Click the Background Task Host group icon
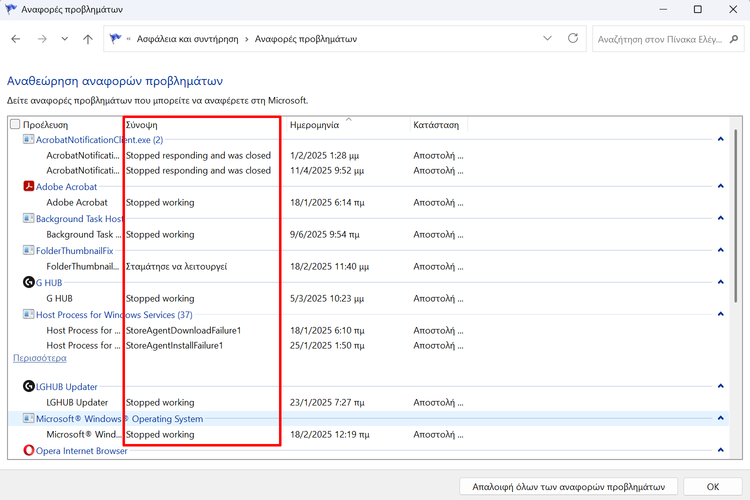 click(29, 218)
